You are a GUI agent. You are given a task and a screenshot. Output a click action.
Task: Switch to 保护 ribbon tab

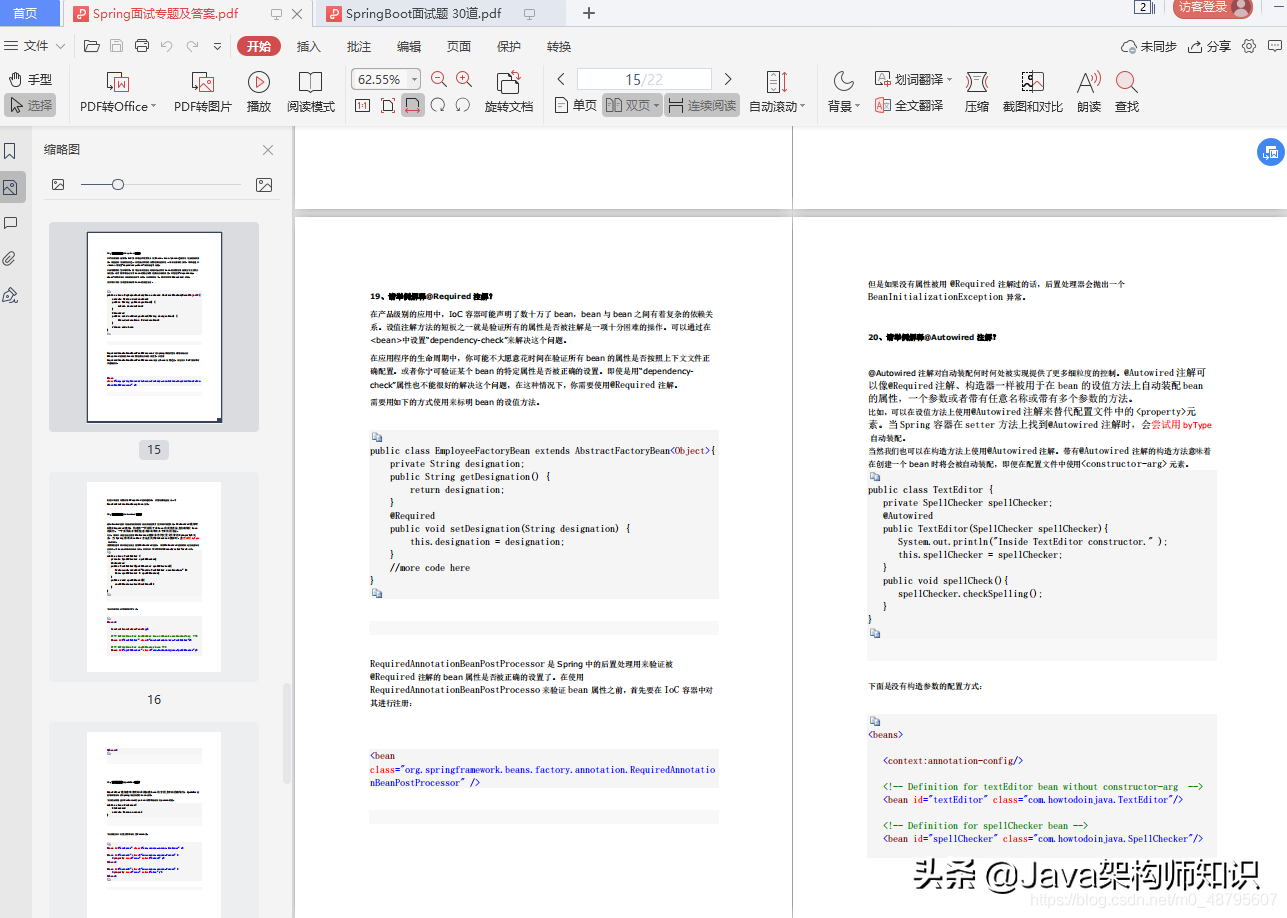(509, 46)
